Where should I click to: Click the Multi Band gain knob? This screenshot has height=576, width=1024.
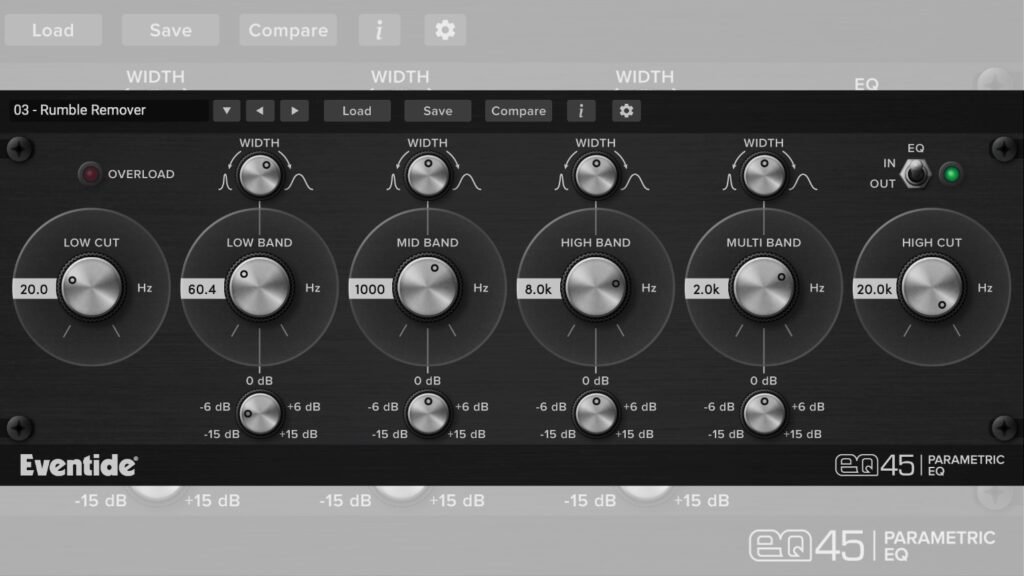pos(763,413)
